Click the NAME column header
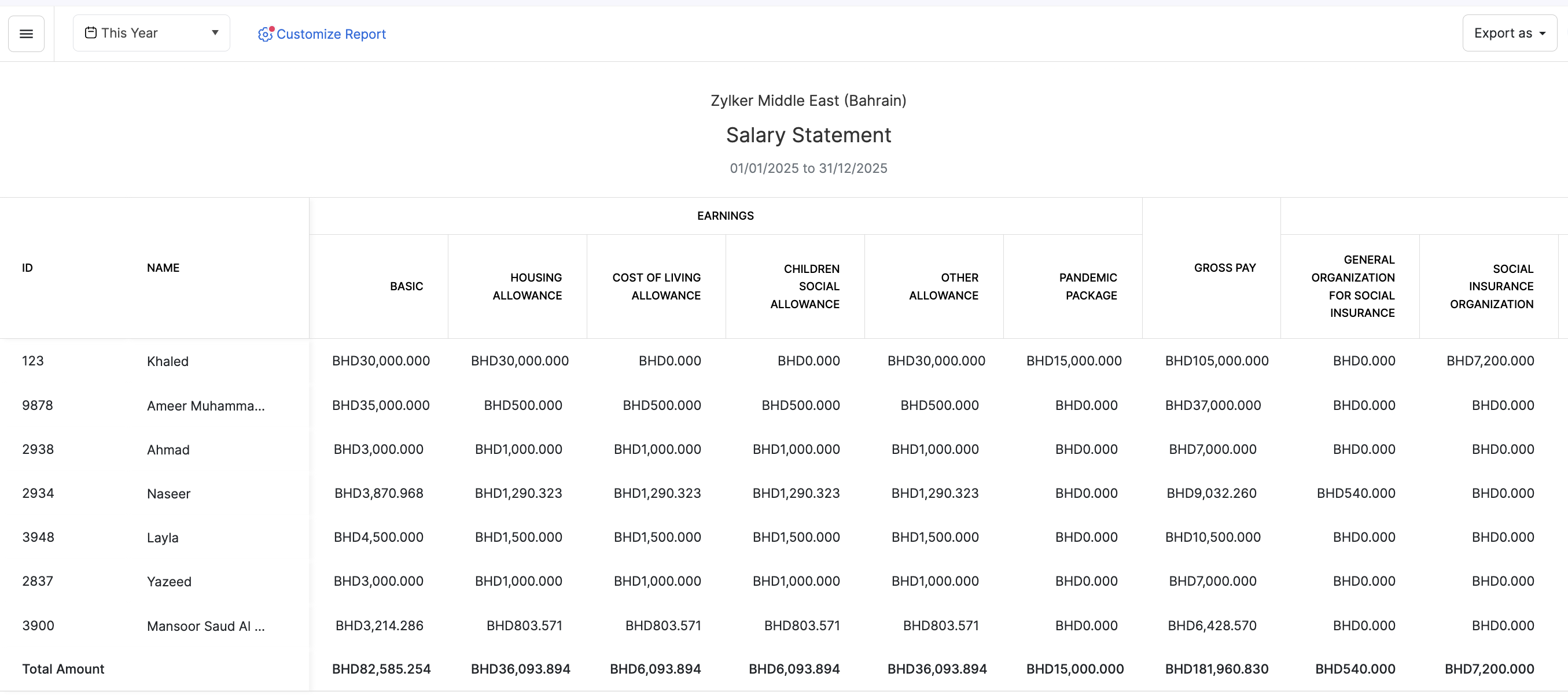1568x695 pixels. [163, 268]
